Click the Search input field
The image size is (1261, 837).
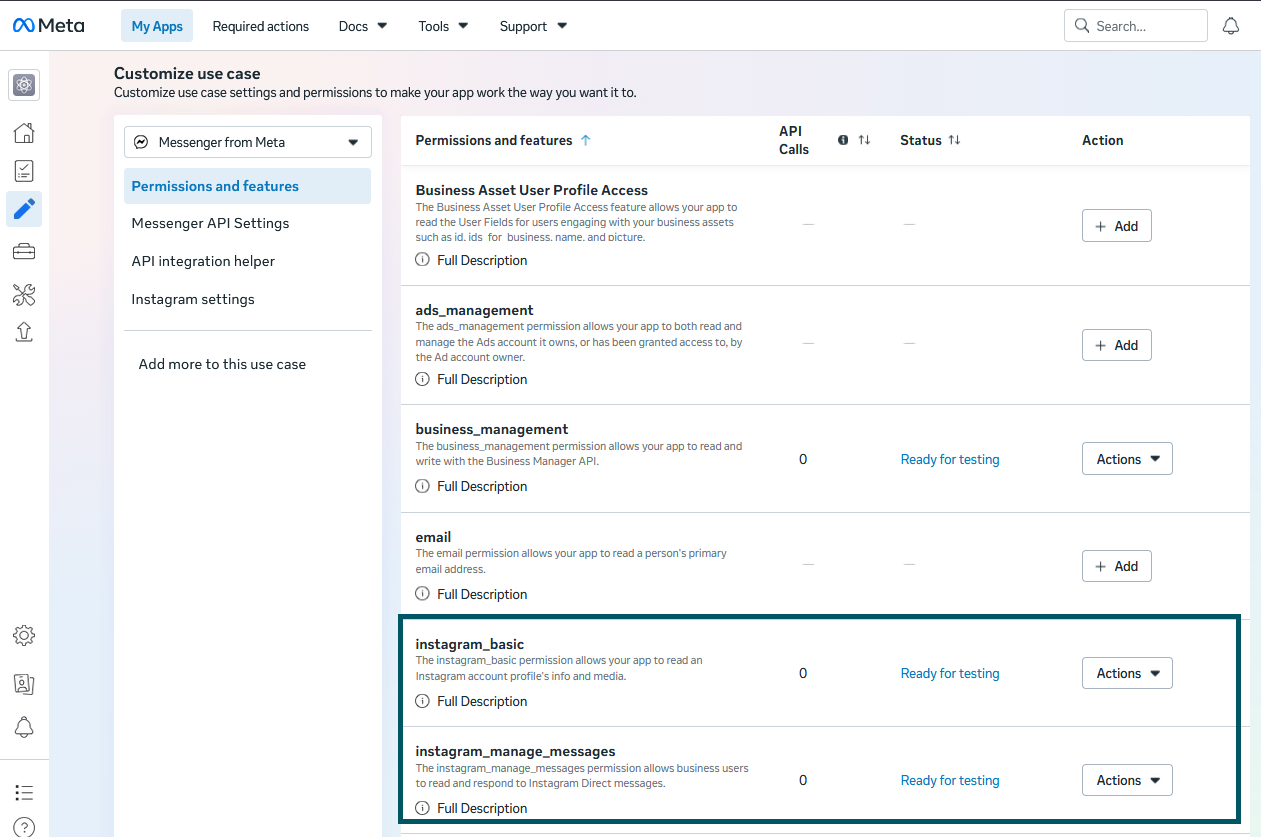coord(1136,26)
